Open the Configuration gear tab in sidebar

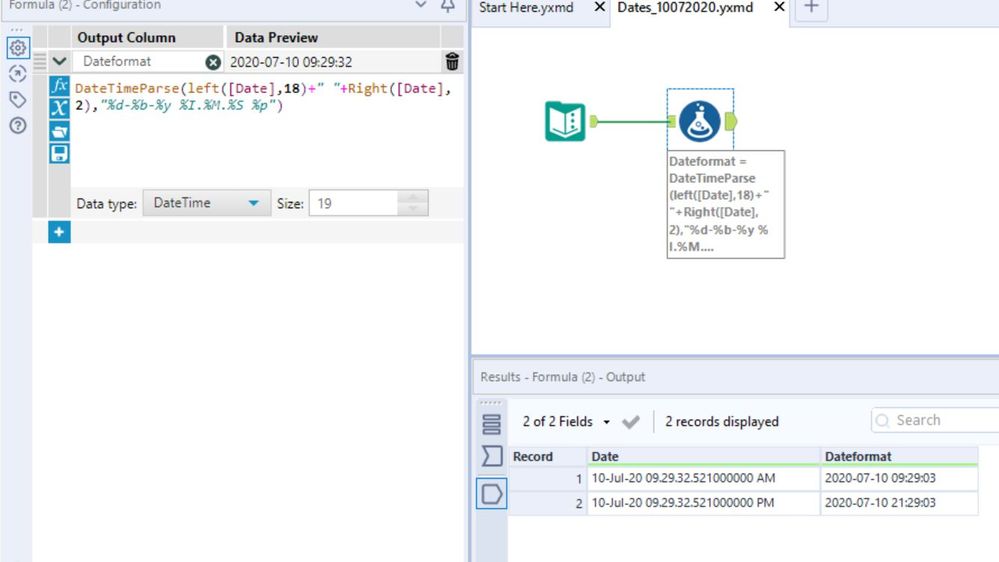tap(18, 48)
